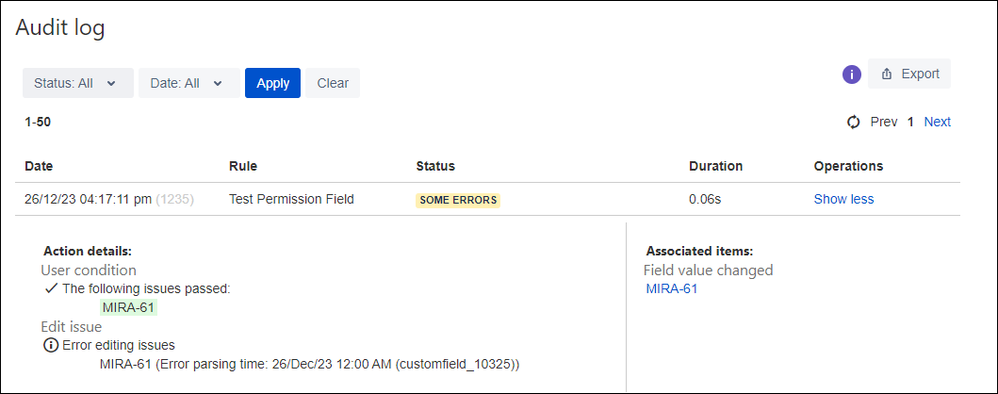Go to Next page of audit log
Viewport: 998px width, 394px height.
(x=937, y=122)
